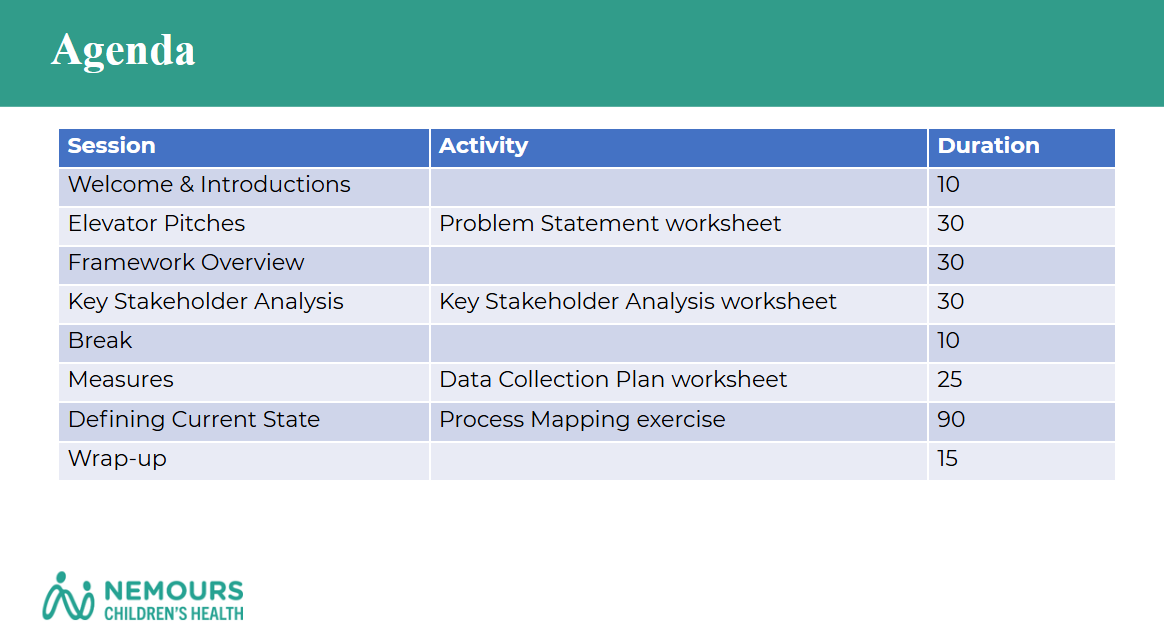This screenshot has width=1164, height=640.
Task: Click the 15 duration cell for Wrap-up
Action: (x=948, y=459)
